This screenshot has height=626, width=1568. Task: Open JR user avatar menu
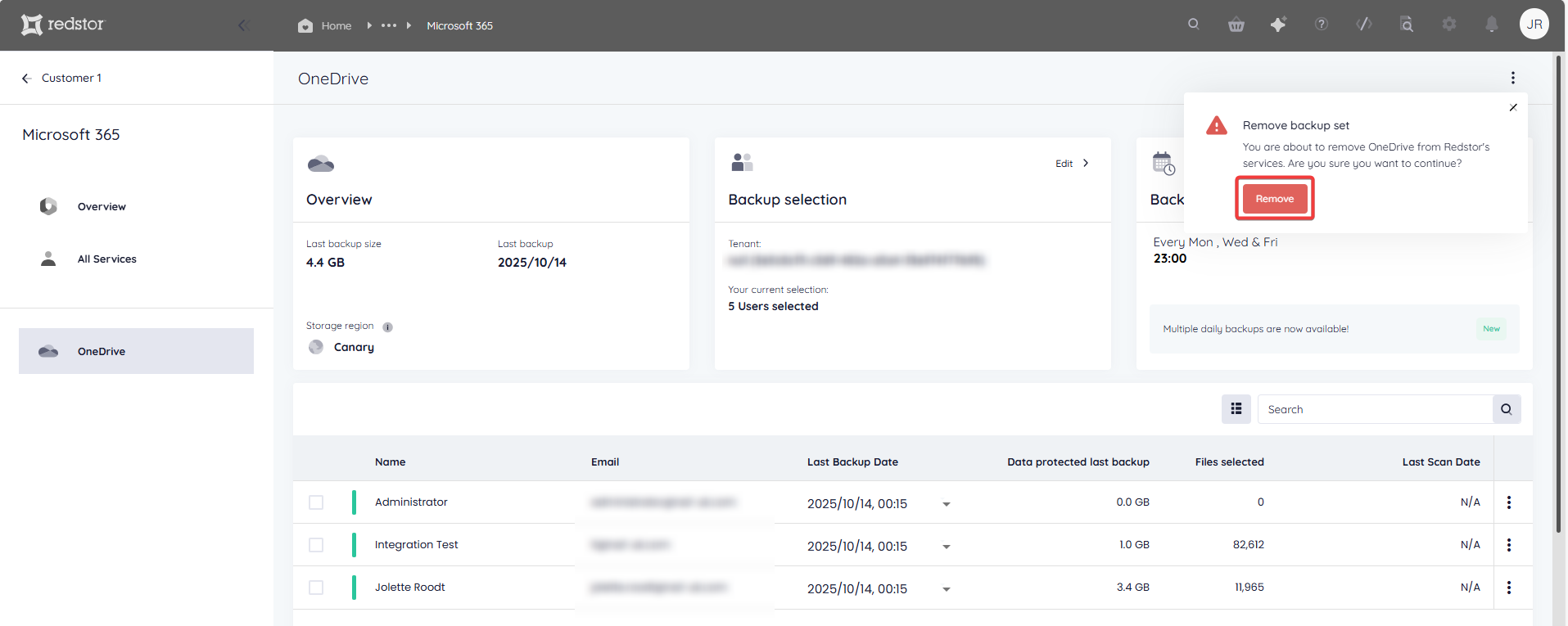coord(1534,24)
